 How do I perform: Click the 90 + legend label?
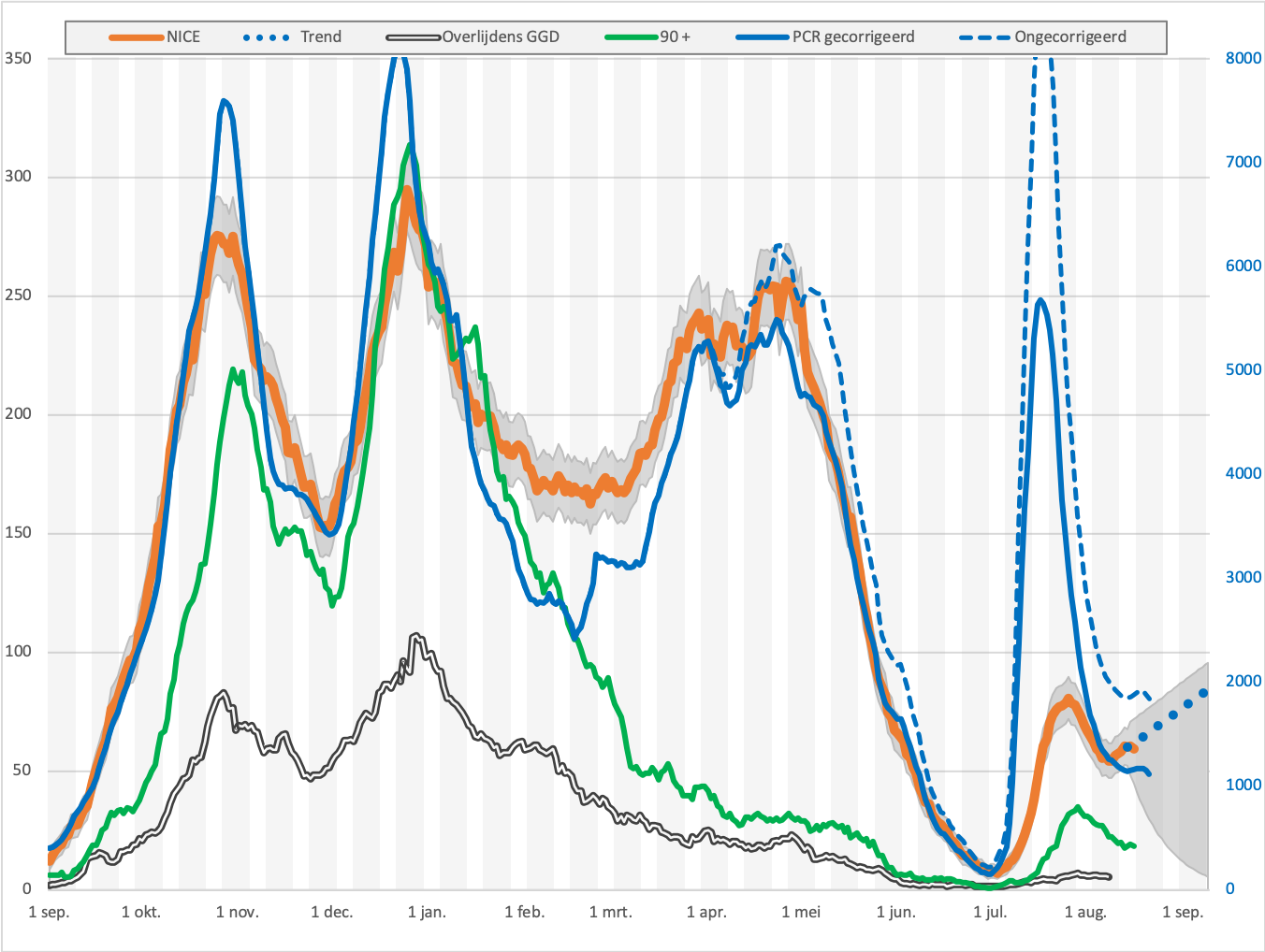[676, 37]
